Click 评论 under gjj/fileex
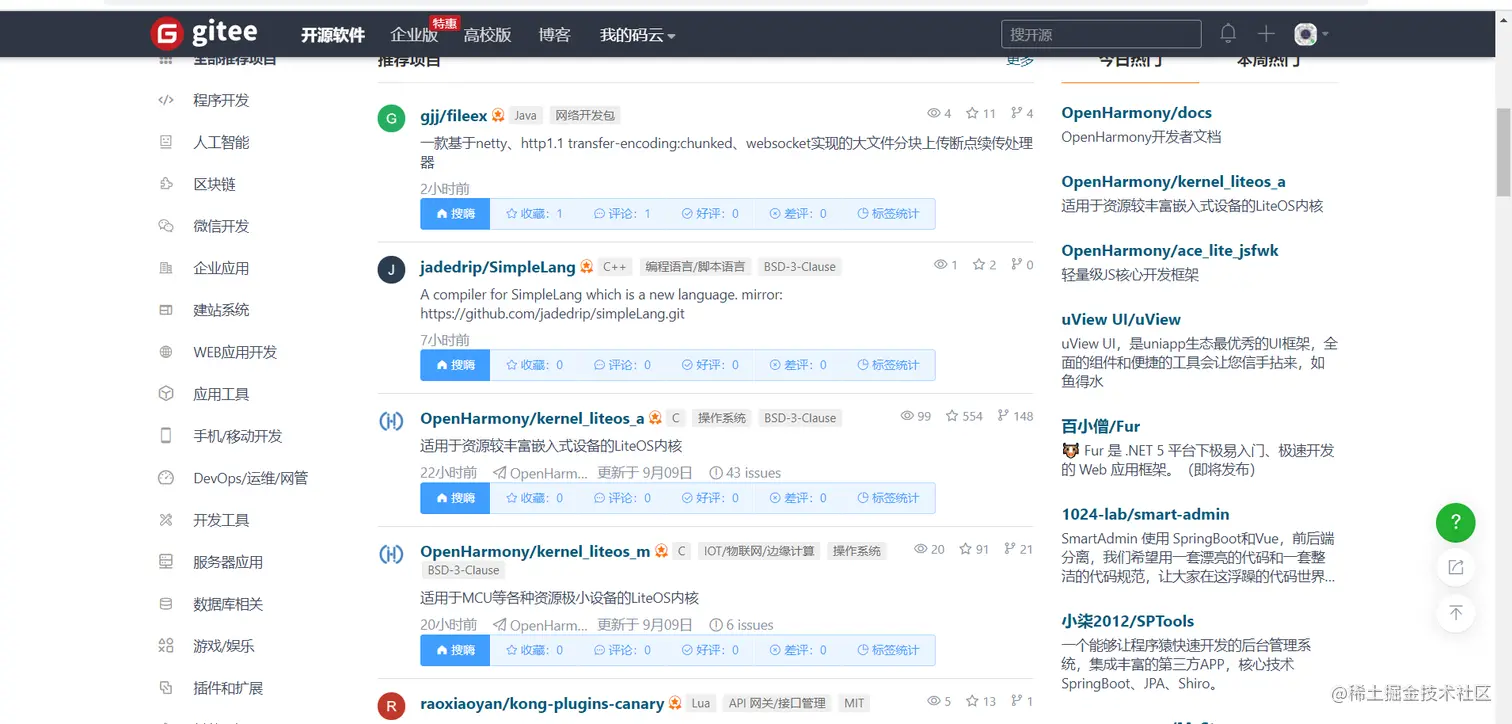 (x=622, y=214)
